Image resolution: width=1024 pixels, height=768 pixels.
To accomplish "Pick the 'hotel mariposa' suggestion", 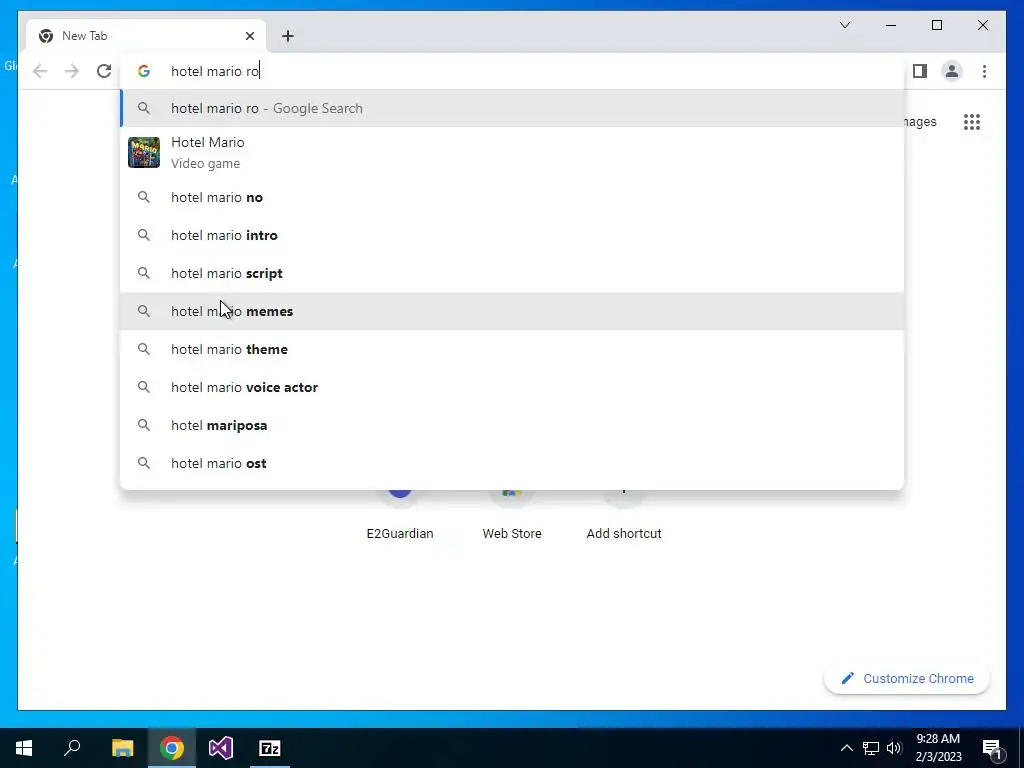I will tap(513, 425).
